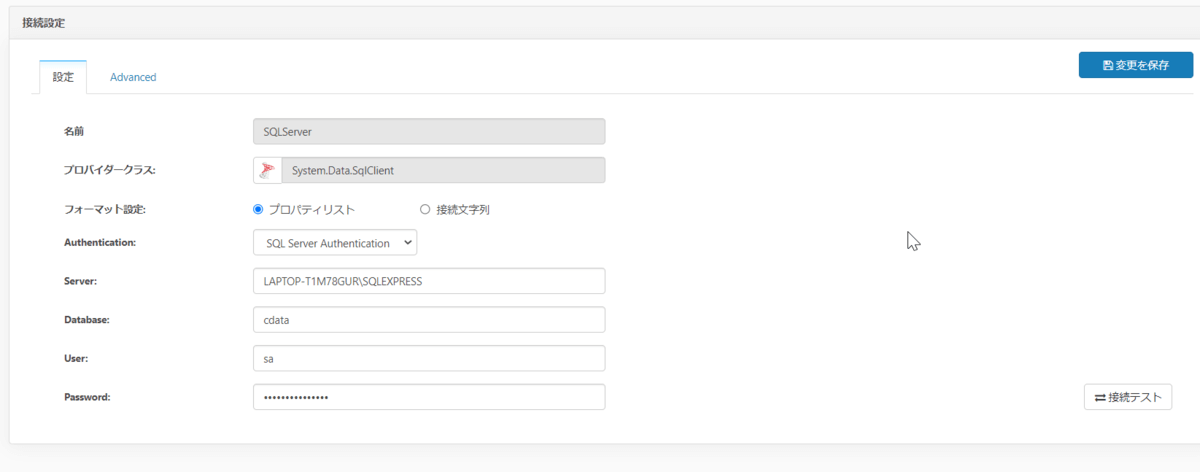This screenshot has height=472, width=1200.
Task: Click into the Database field containing cdata
Action: click(x=429, y=319)
